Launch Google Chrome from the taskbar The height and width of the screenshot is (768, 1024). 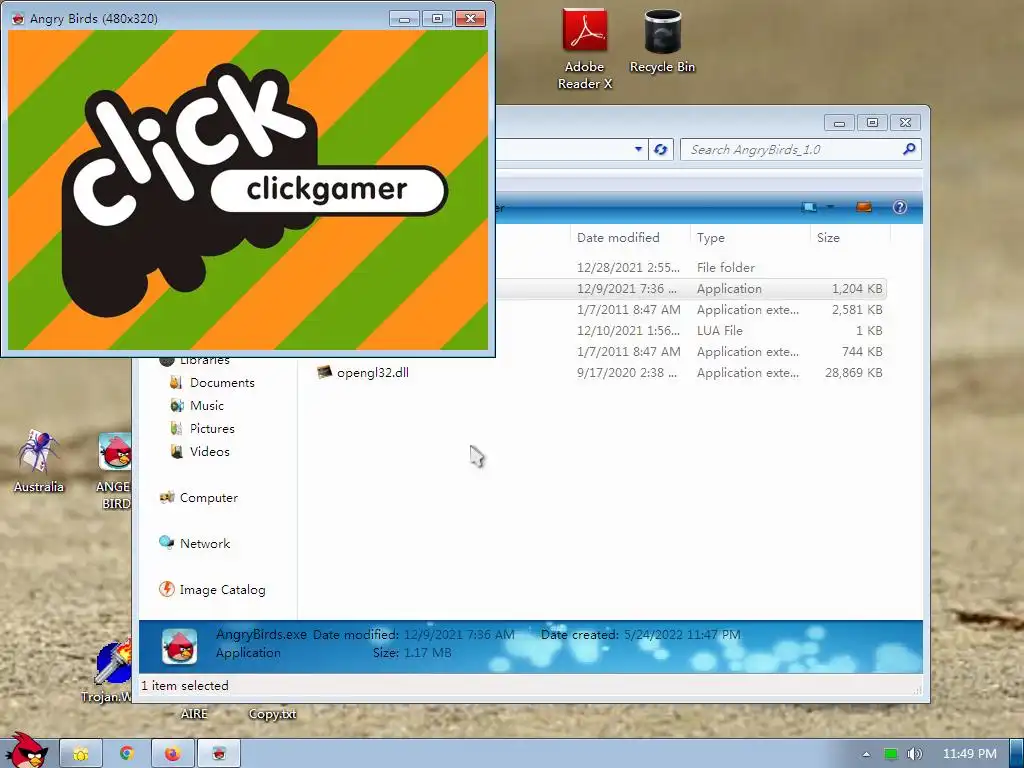pyautogui.click(x=127, y=754)
